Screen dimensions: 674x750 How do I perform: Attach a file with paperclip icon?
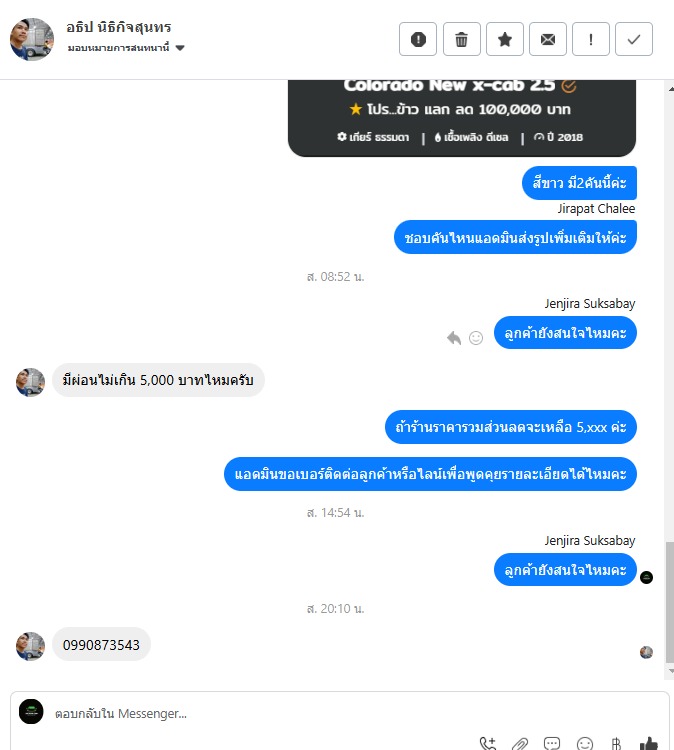coord(519,743)
